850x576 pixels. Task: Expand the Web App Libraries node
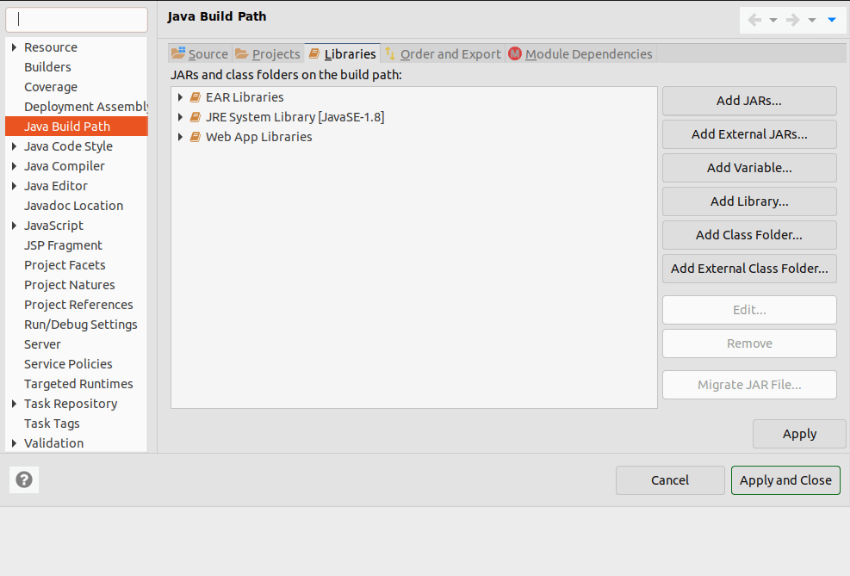coord(180,137)
